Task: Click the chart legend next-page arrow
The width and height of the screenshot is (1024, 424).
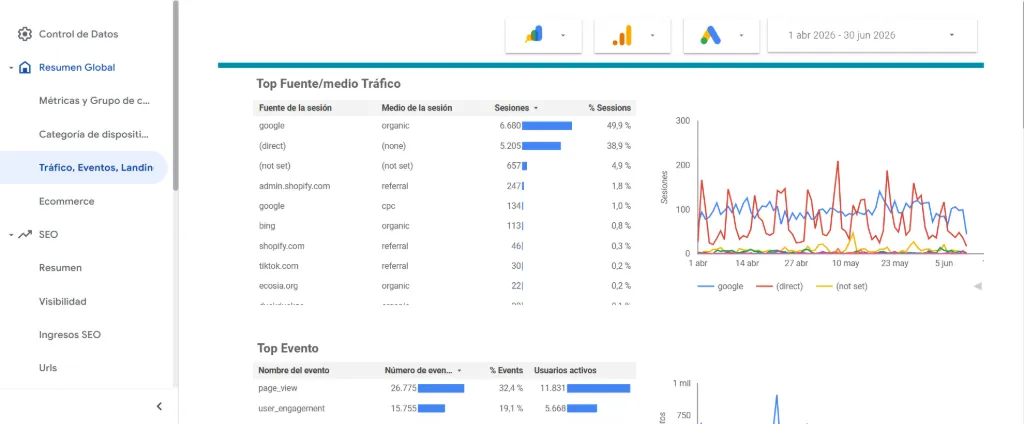Action: click(x=978, y=286)
